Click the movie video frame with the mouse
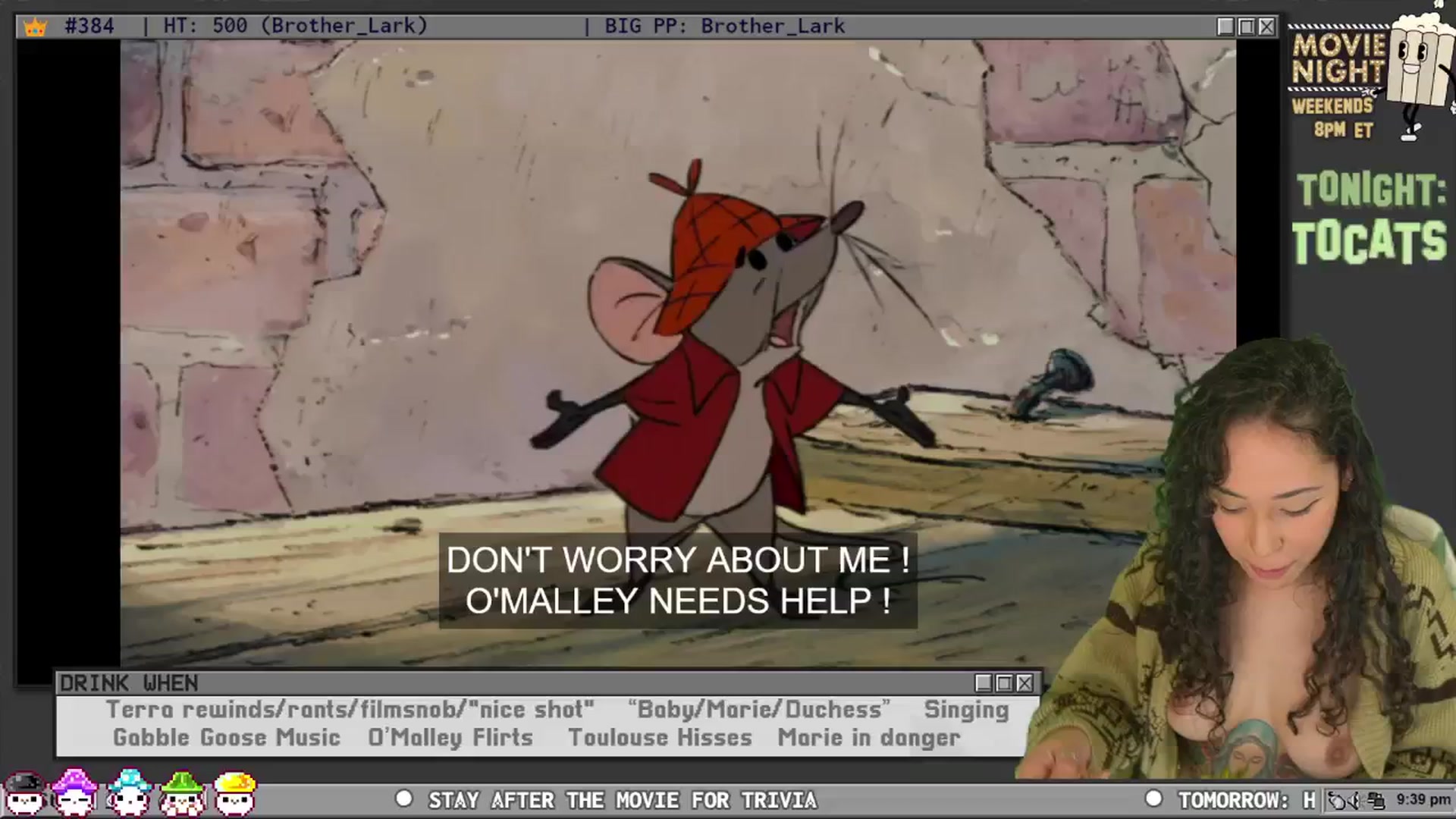 (x=678, y=353)
